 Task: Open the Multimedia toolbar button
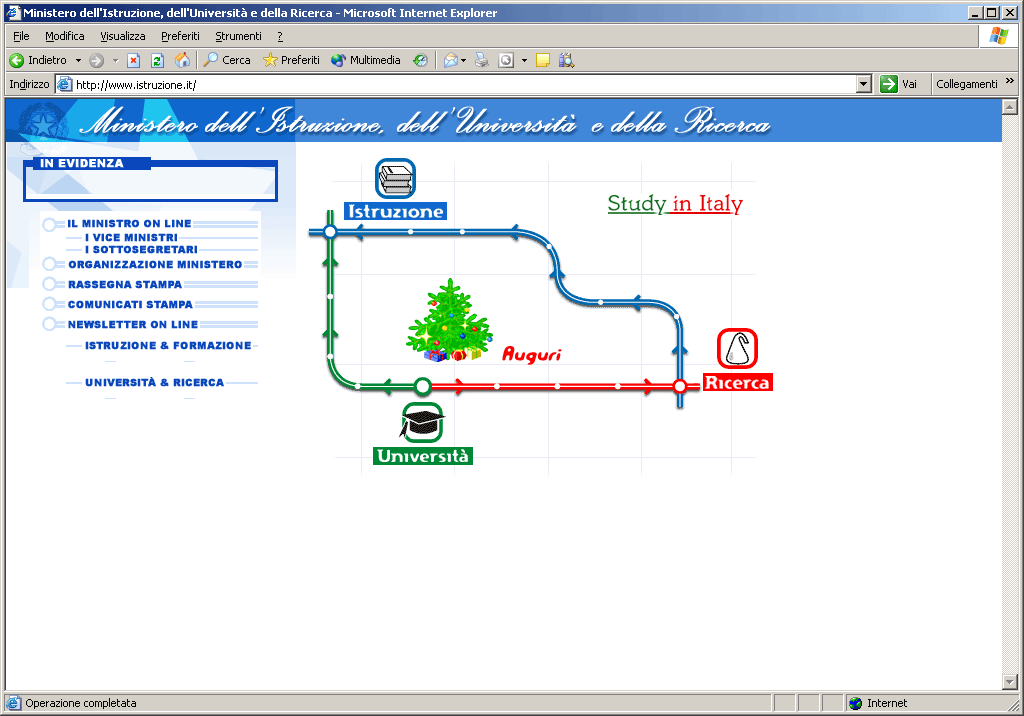[x=366, y=60]
